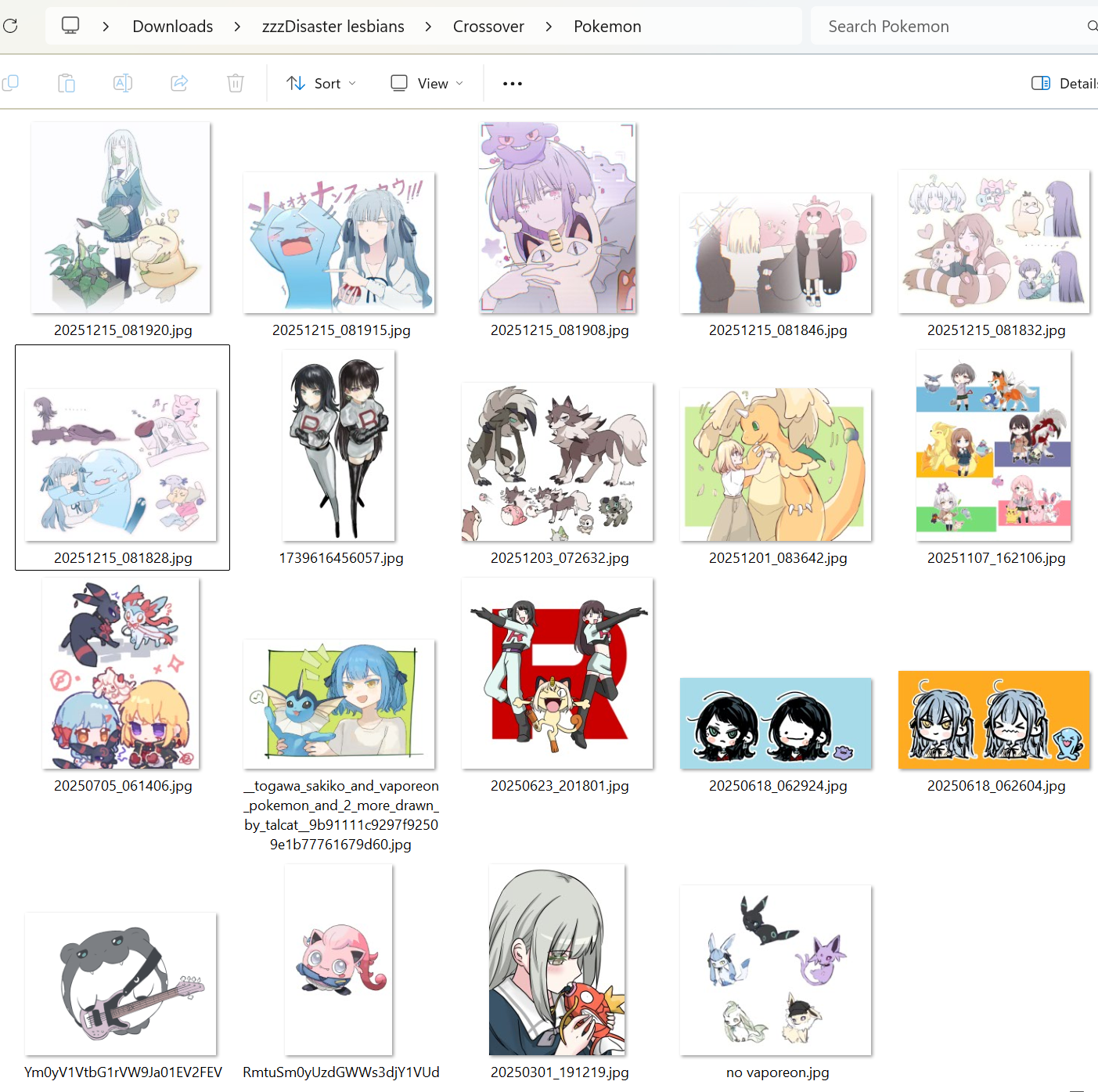Click the file name no vaporeon.jpg
The image size is (1098, 1092).
point(778,1072)
